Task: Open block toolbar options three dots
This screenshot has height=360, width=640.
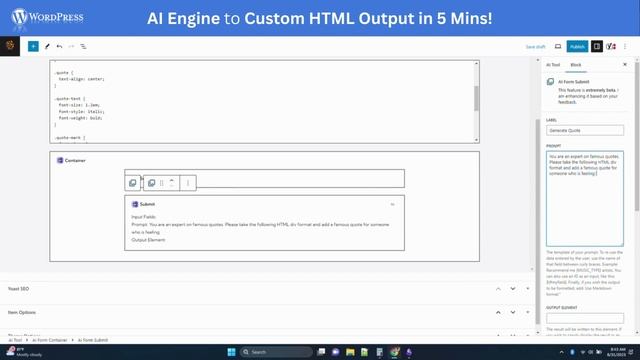Action: point(188,183)
